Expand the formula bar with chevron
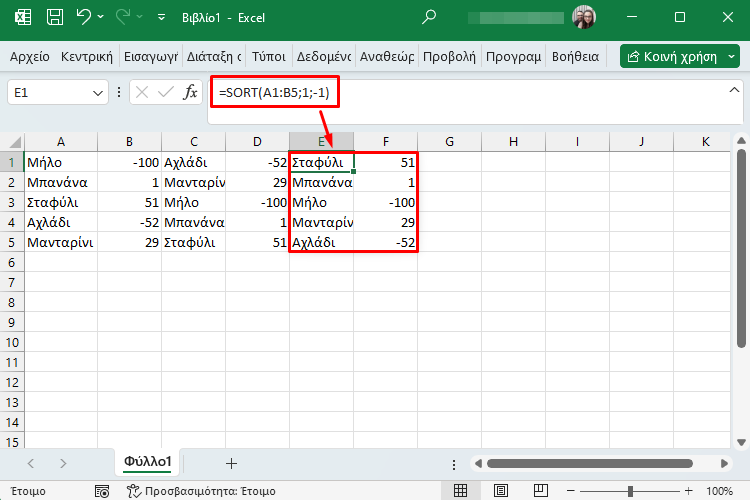 [734, 90]
